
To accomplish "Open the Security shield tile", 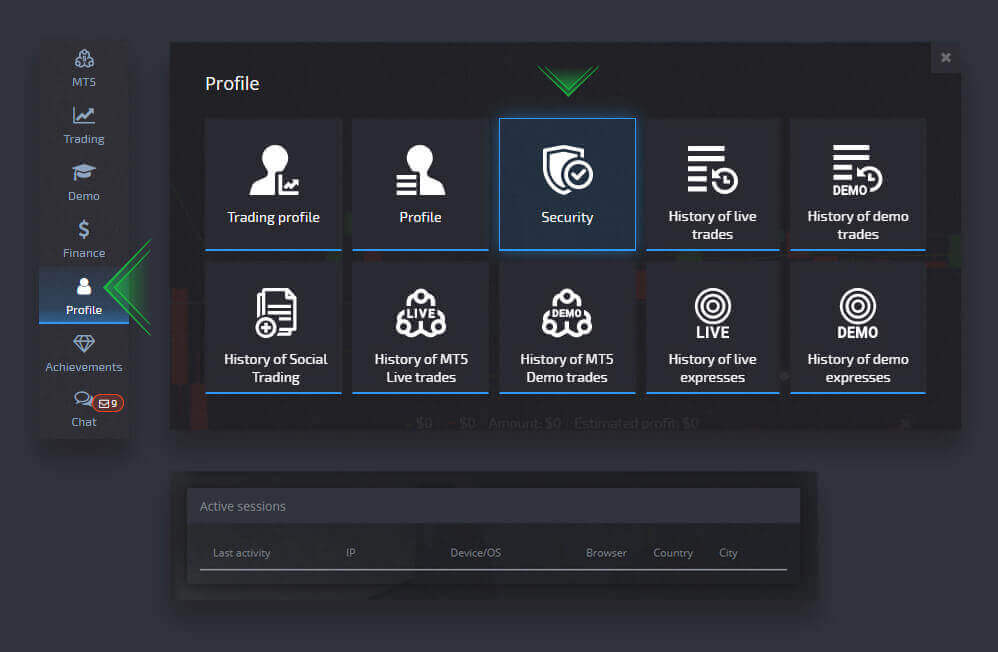I will pos(567,184).
